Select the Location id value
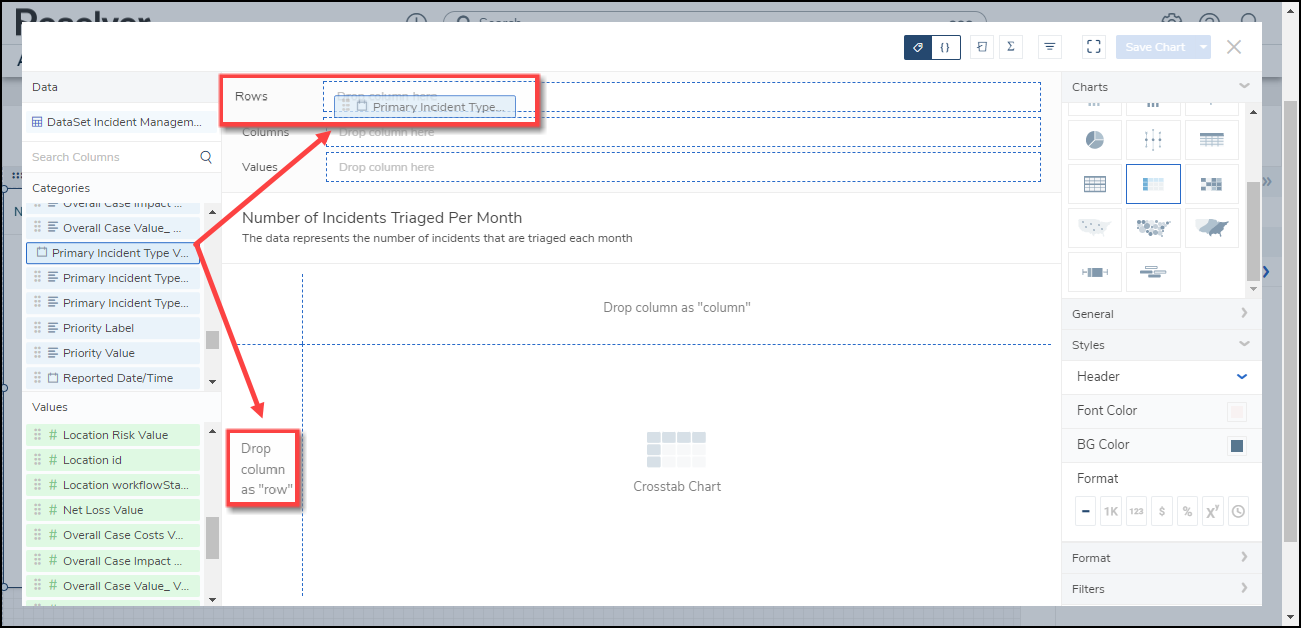Image resolution: width=1301 pixels, height=628 pixels. tap(113, 460)
